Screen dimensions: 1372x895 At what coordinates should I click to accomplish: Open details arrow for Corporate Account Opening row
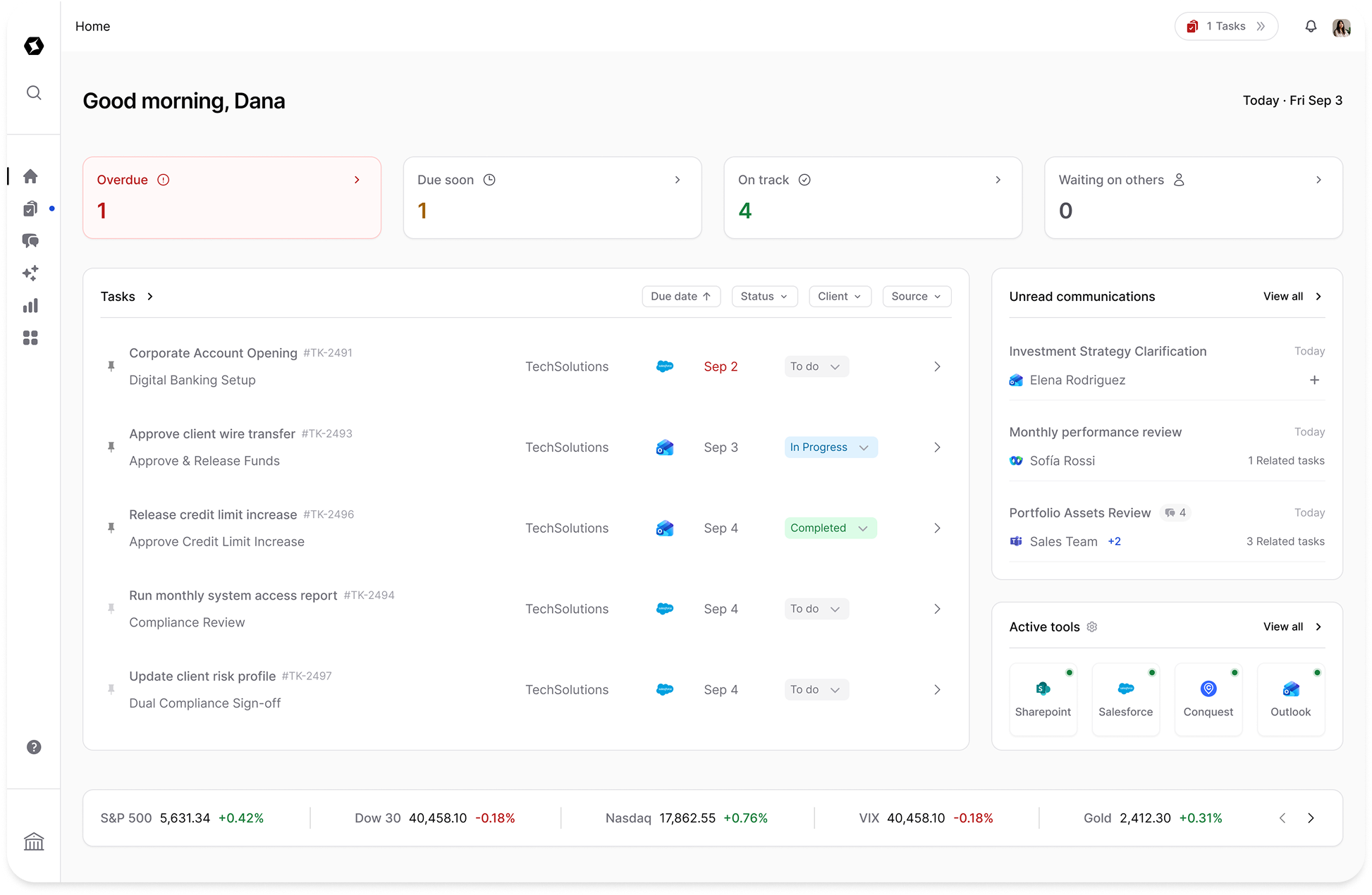click(x=937, y=366)
